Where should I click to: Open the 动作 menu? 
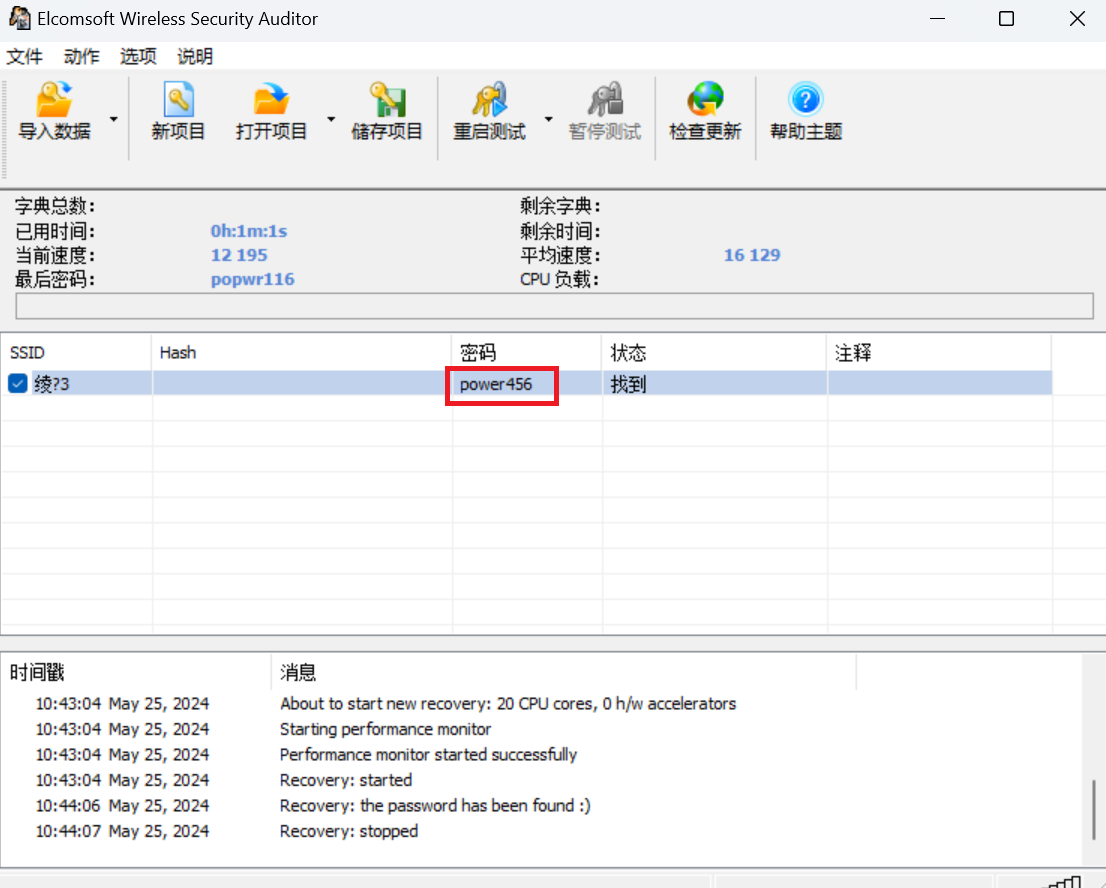(x=81, y=56)
